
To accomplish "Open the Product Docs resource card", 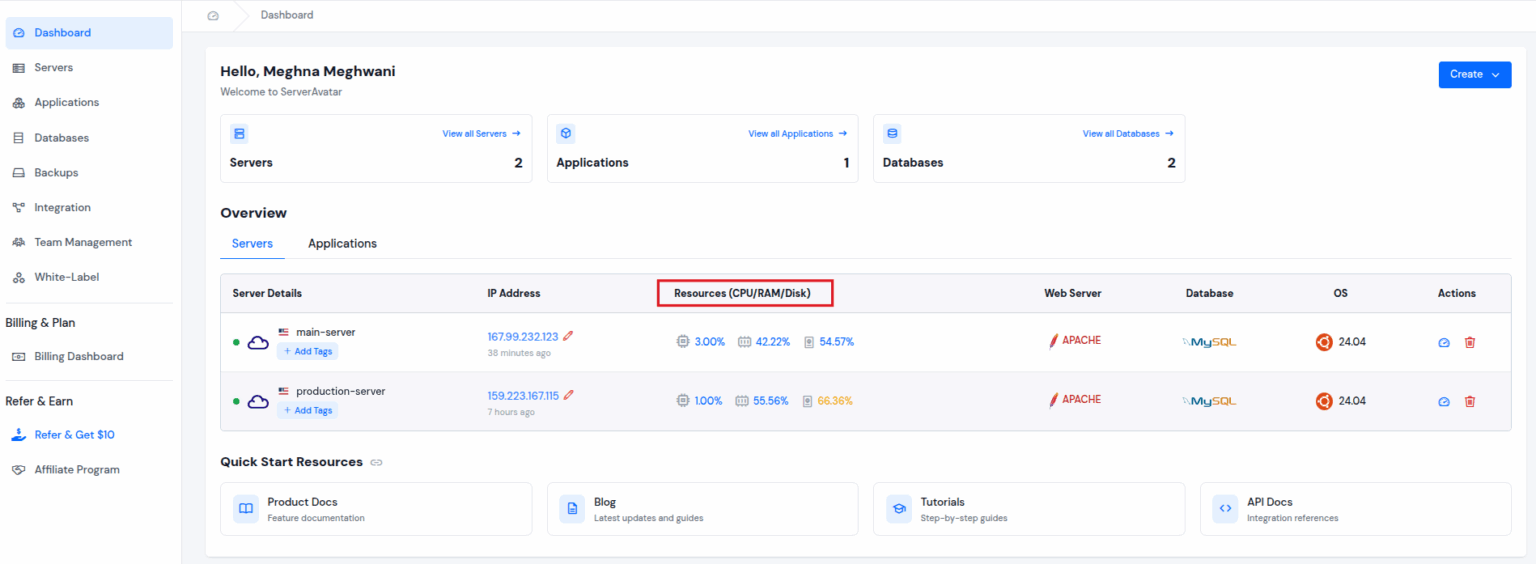I will click(x=375, y=509).
